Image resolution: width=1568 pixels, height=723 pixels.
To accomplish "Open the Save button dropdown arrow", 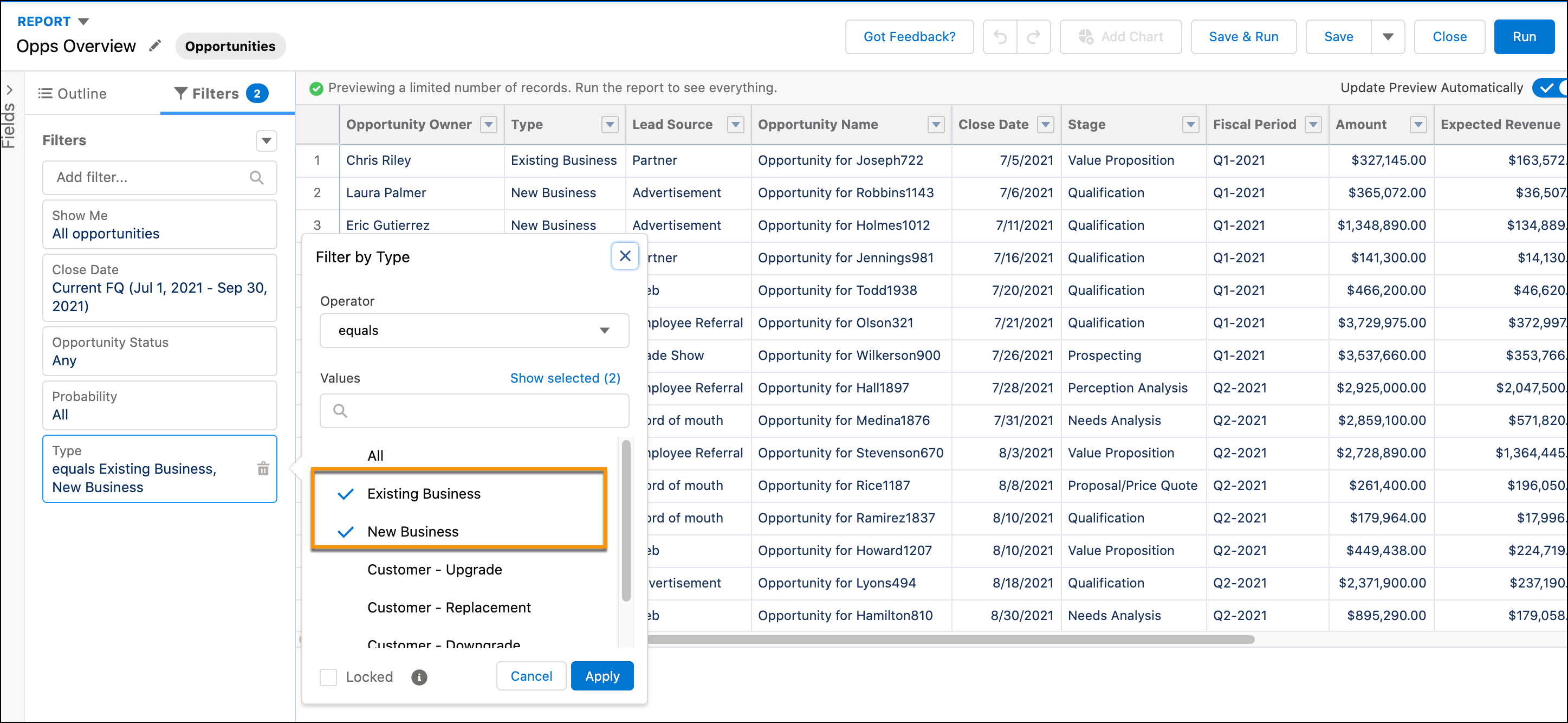I will click(1388, 36).
